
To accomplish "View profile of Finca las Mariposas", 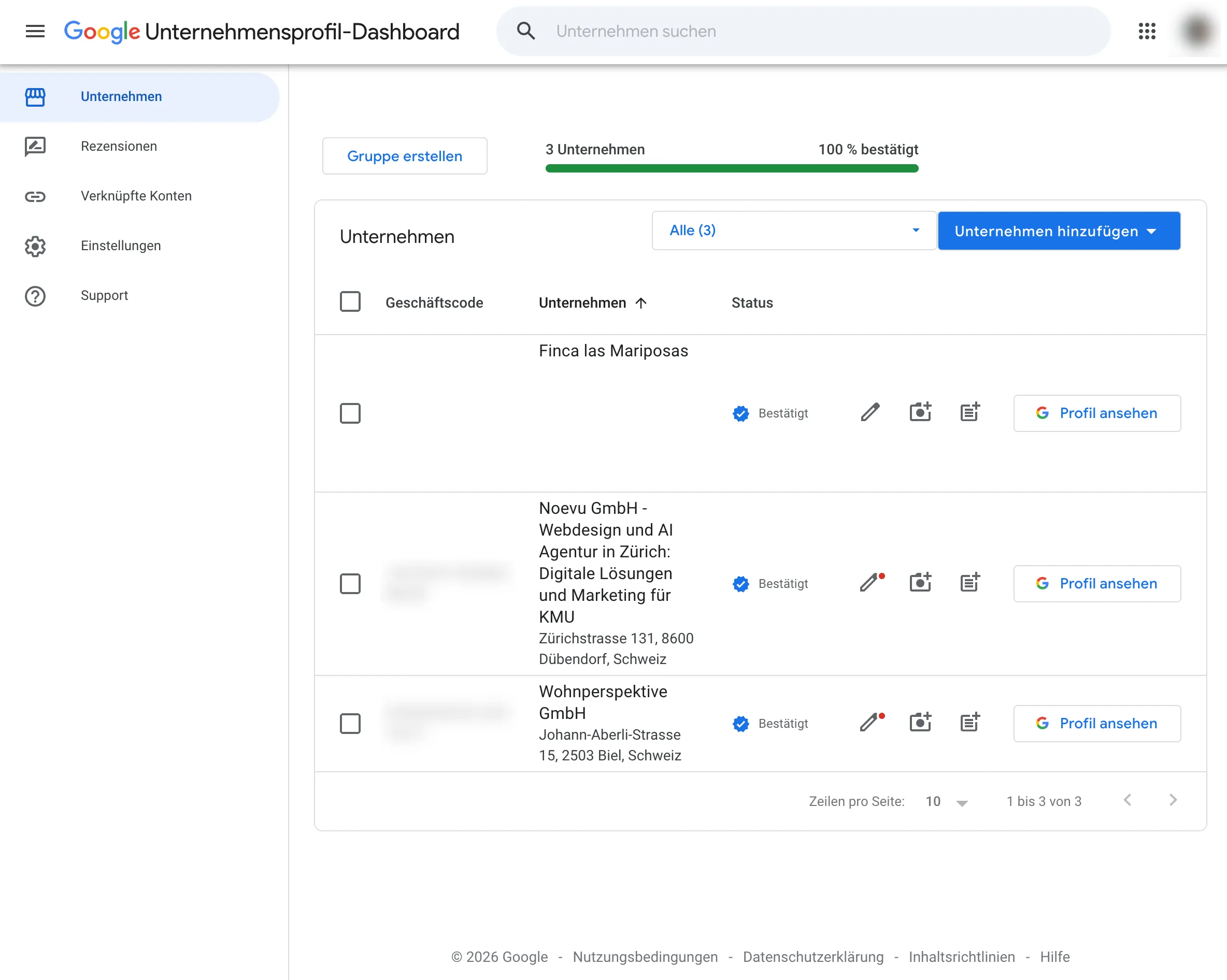I will point(1096,413).
